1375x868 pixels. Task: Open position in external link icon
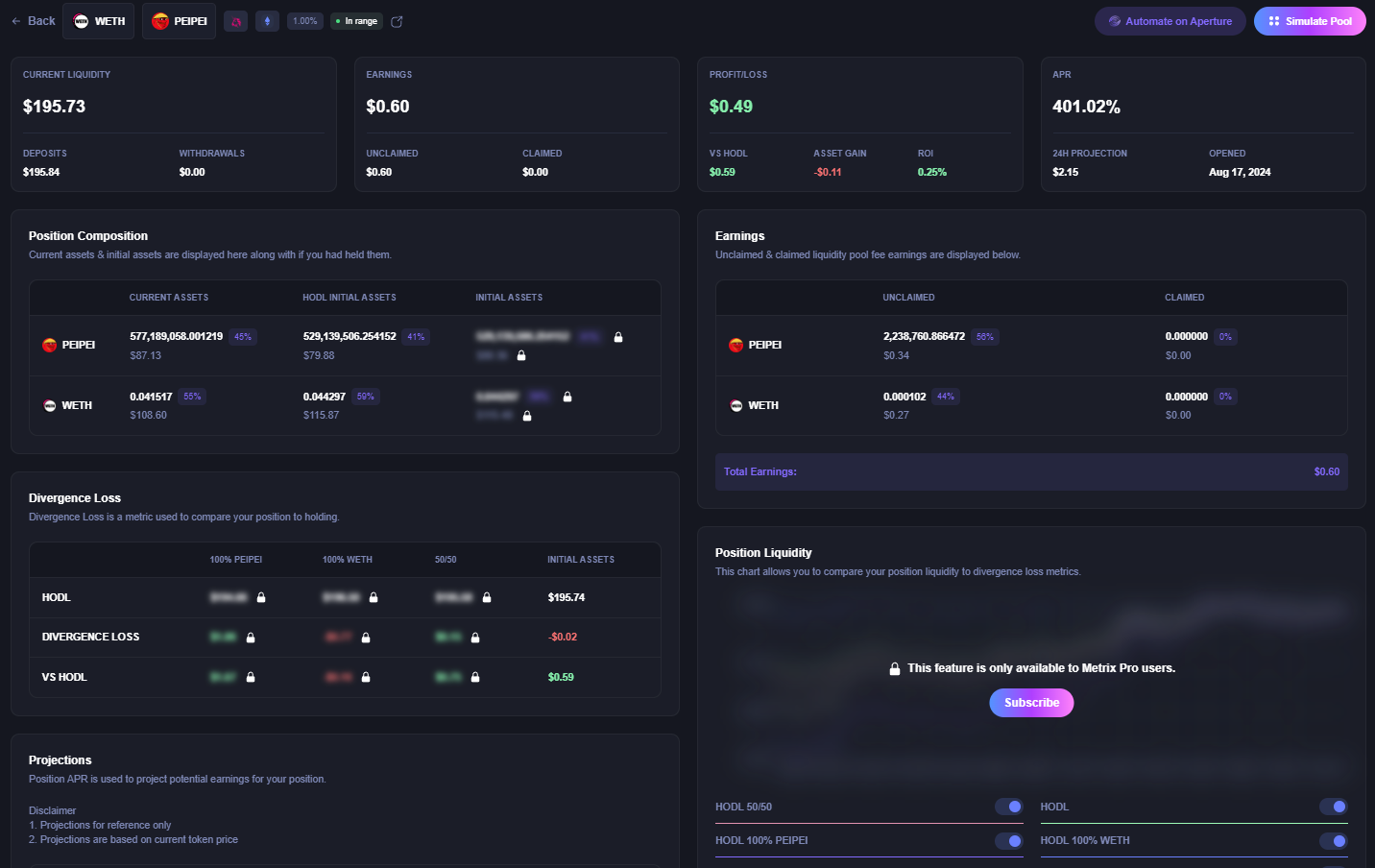397,22
